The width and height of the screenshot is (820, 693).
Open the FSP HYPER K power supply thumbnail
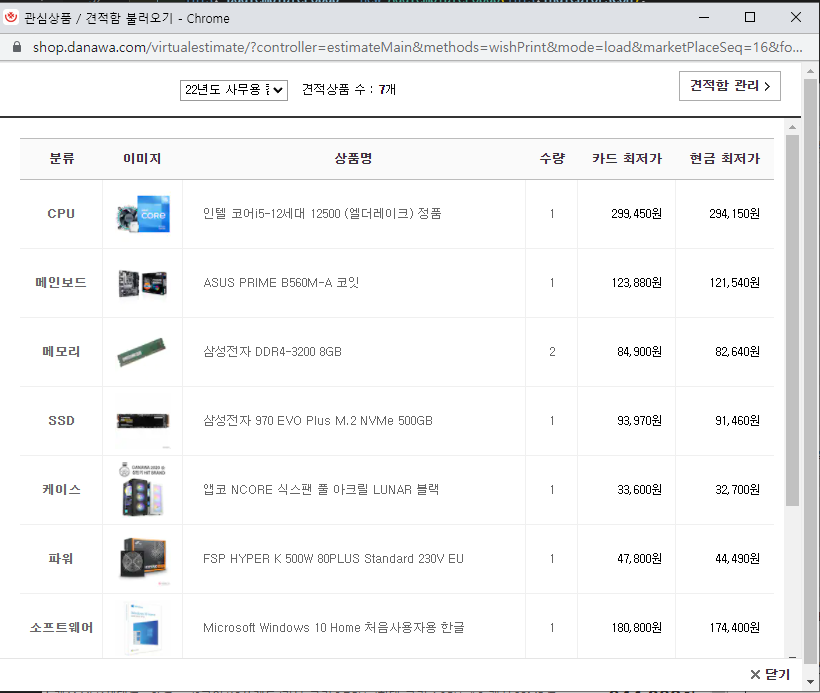pyautogui.click(x=143, y=559)
